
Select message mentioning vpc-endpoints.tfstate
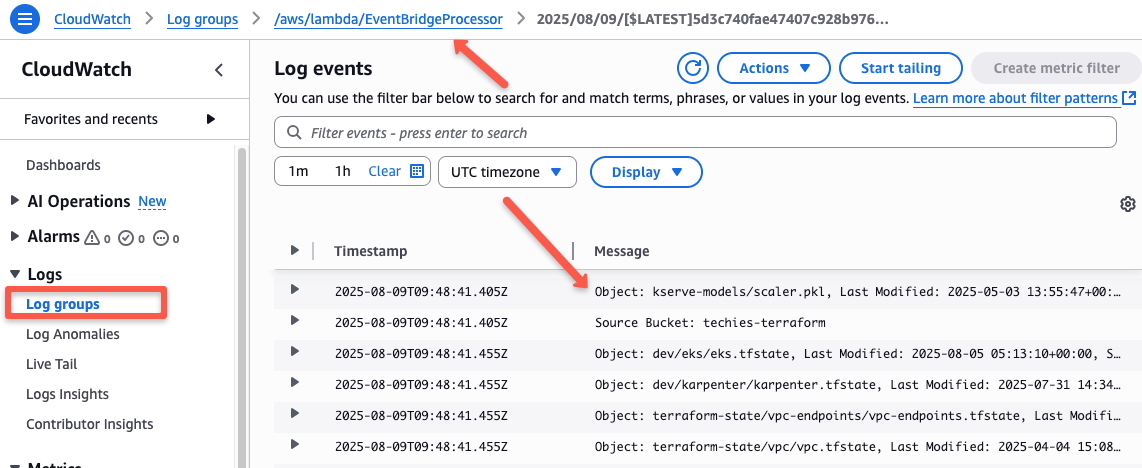click(x=858, y=416)
